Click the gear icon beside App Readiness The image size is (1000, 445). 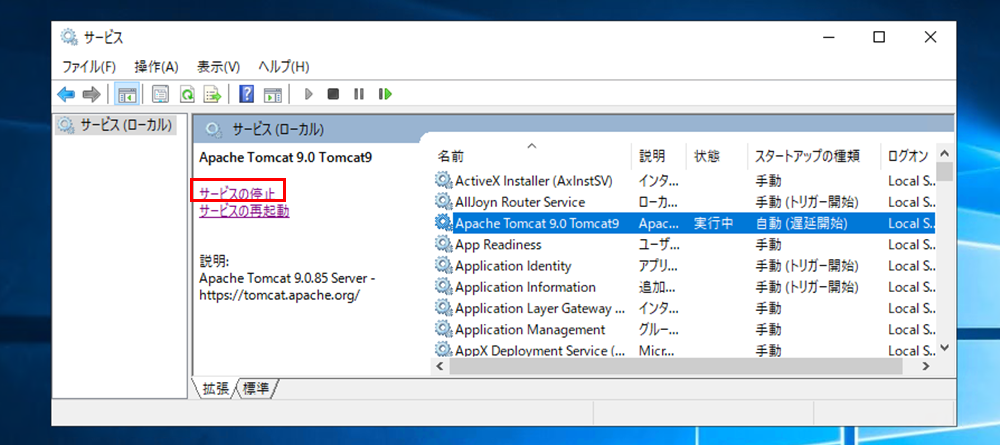pyautogui.click(x=444, y=244)
